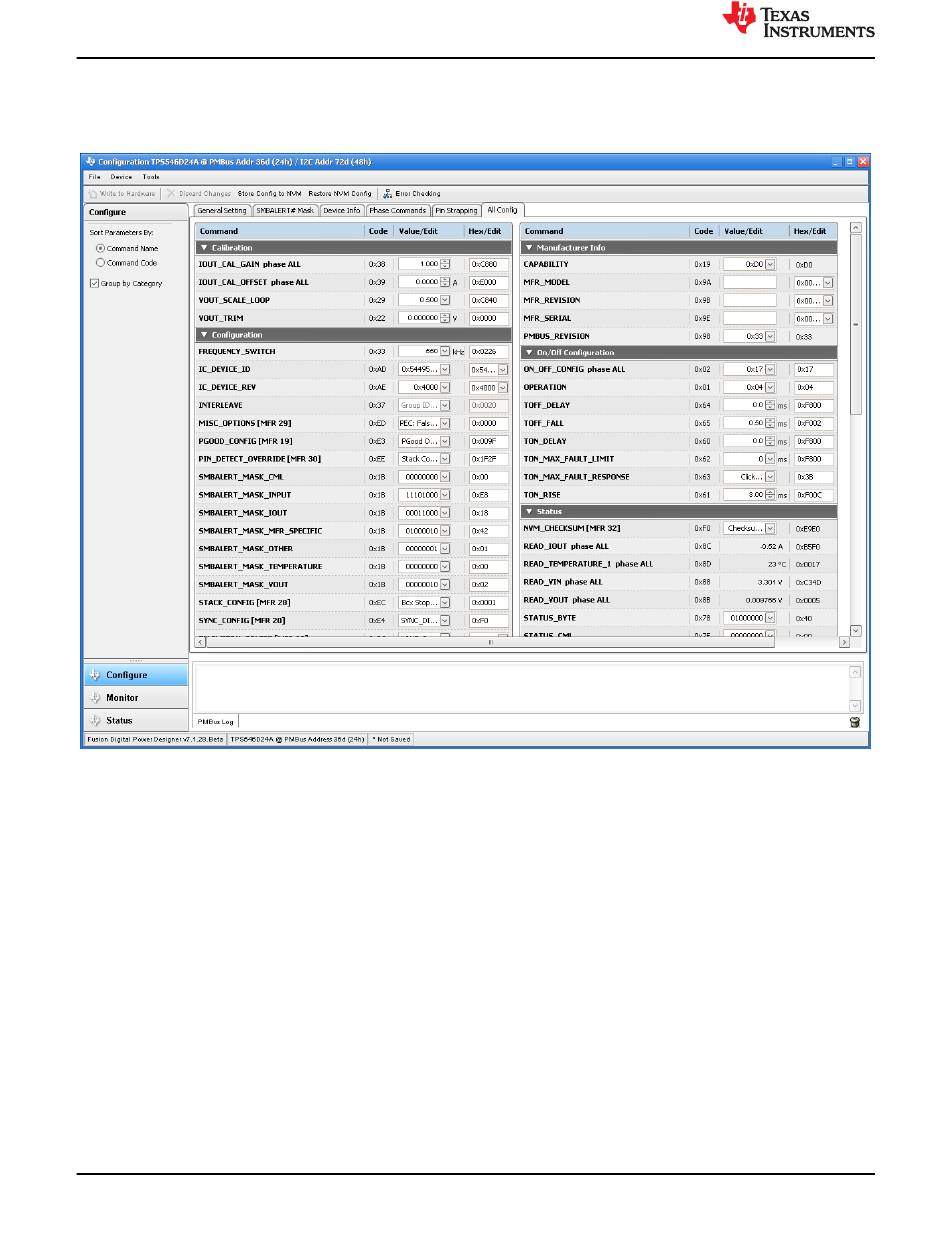The height and width of the screenshot is (1237, 950).
Task: Click the TON_RISE hex field 0xF00C
Action: (x=813, y=494)
